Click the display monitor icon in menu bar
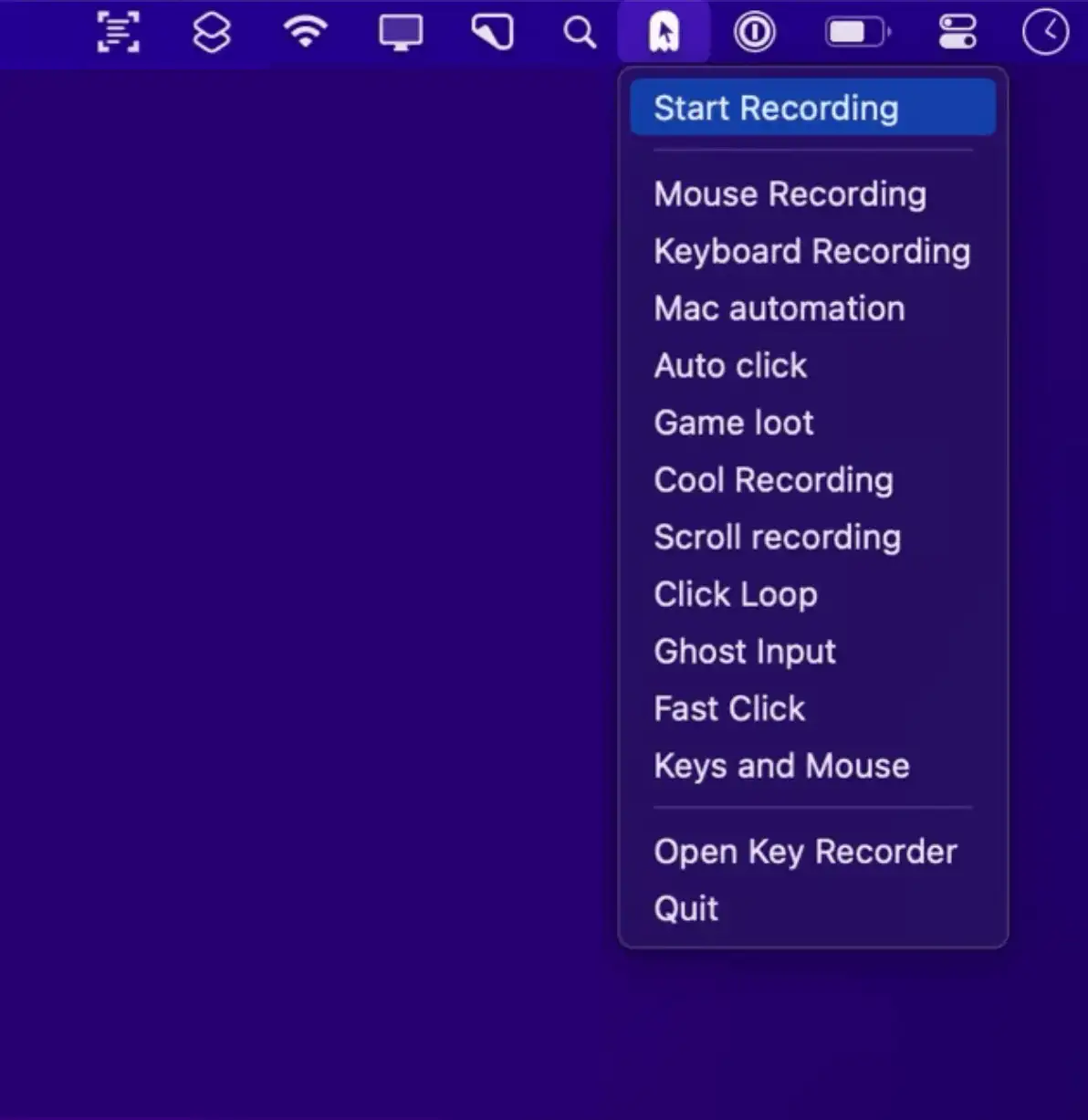 (x=401, y=33)
